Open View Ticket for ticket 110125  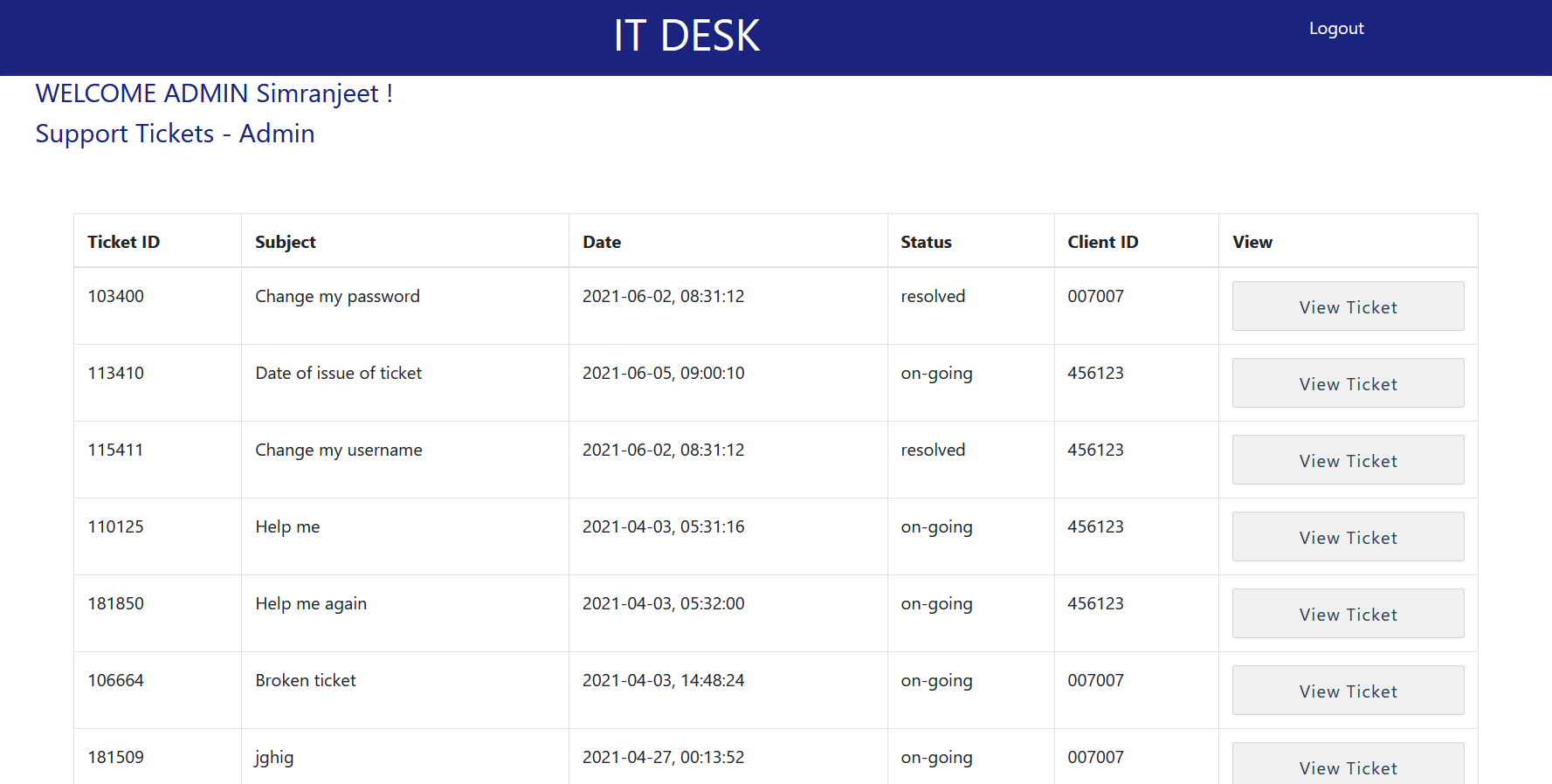1348,537
